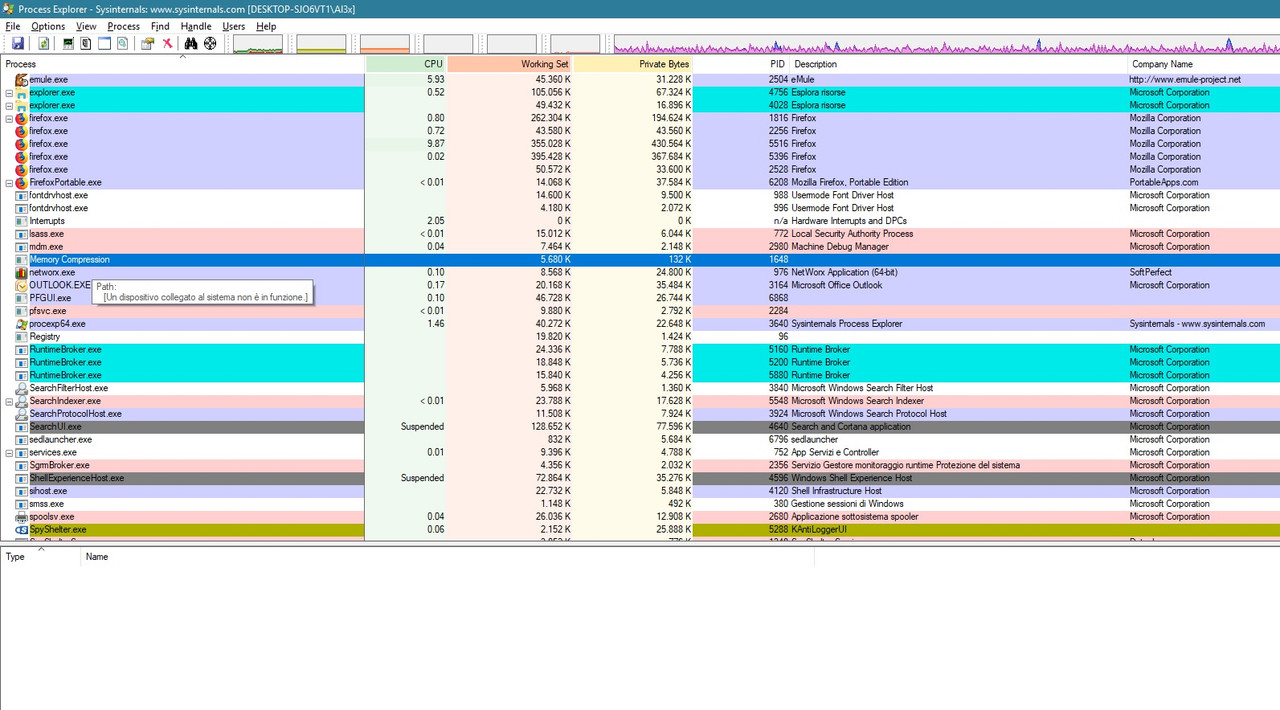Click the yellow commit history graph

pyautogui.click(x=321, y=44)
